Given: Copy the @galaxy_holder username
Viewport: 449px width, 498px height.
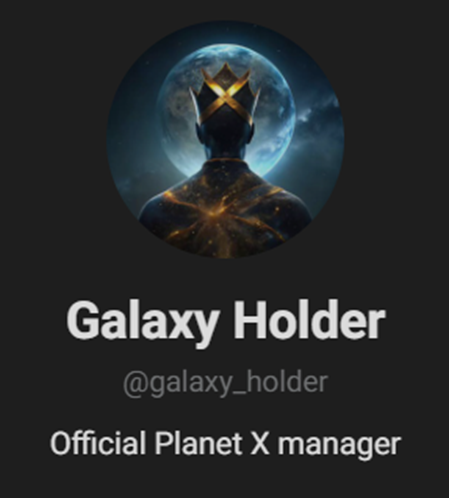Looking at the screenshot, I should pos(226,383).
